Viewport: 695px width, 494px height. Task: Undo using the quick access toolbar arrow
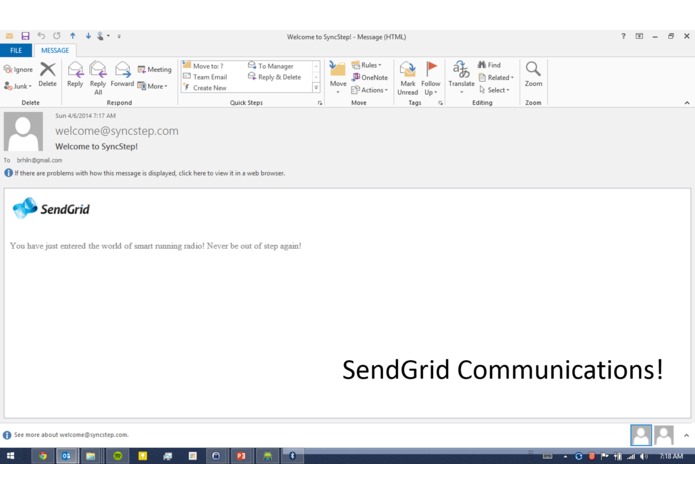tap(41, 36)
